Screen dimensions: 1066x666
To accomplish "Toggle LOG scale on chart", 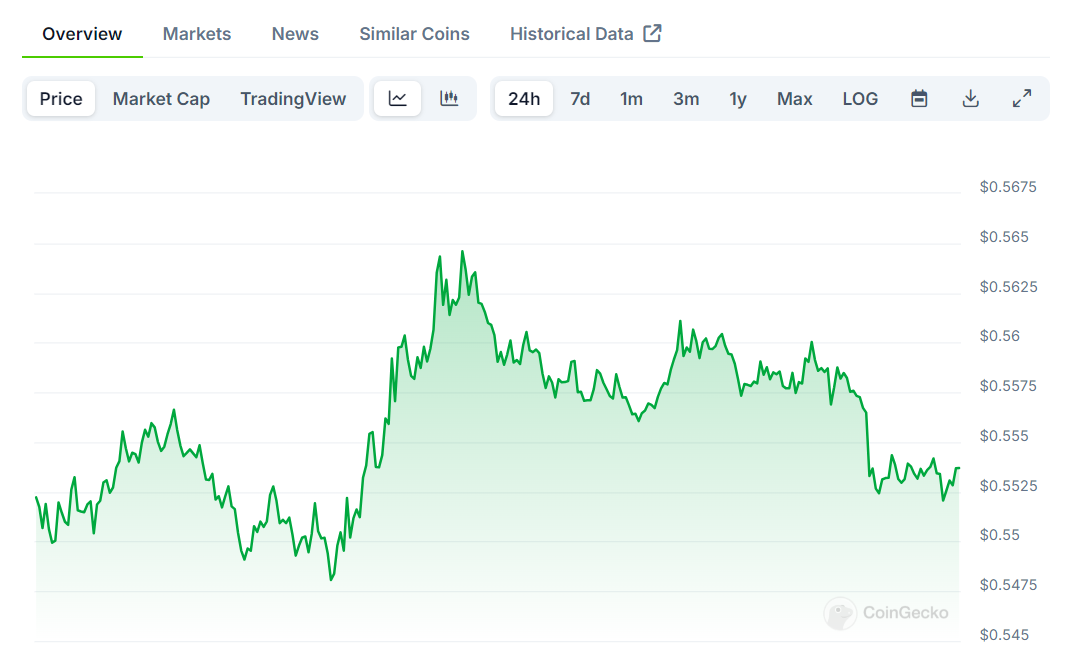I will pyautogui.click(x=860, y=99).
